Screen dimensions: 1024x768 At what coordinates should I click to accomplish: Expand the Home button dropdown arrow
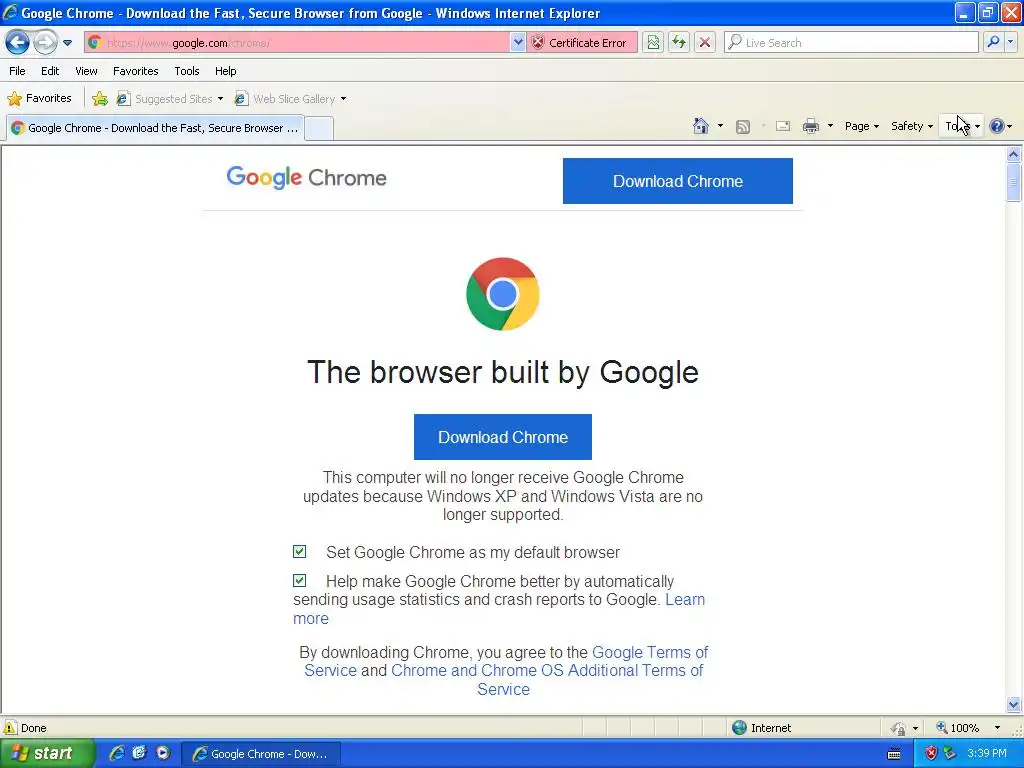point(720,126)
